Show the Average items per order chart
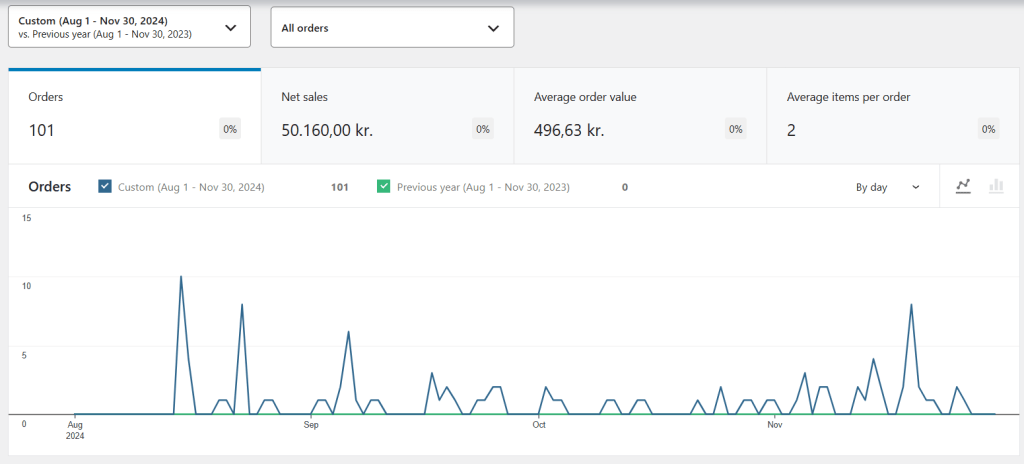 click(x=893, y=116)
